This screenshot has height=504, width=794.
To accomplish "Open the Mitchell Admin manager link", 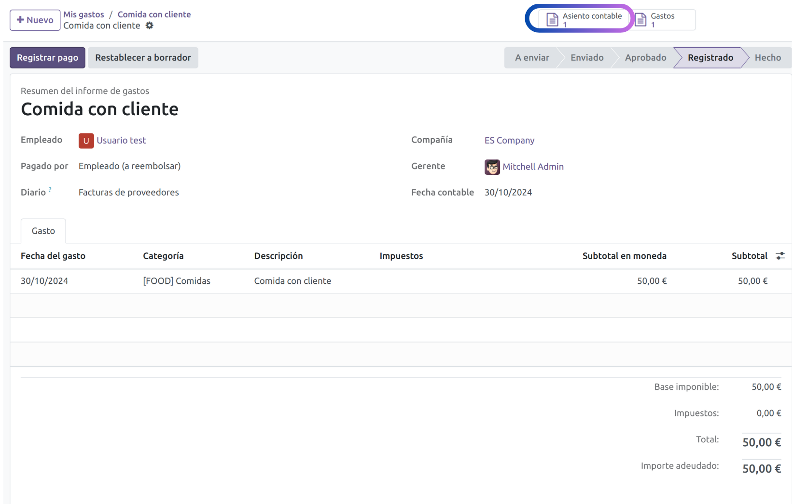I will [x=533, y=167].
